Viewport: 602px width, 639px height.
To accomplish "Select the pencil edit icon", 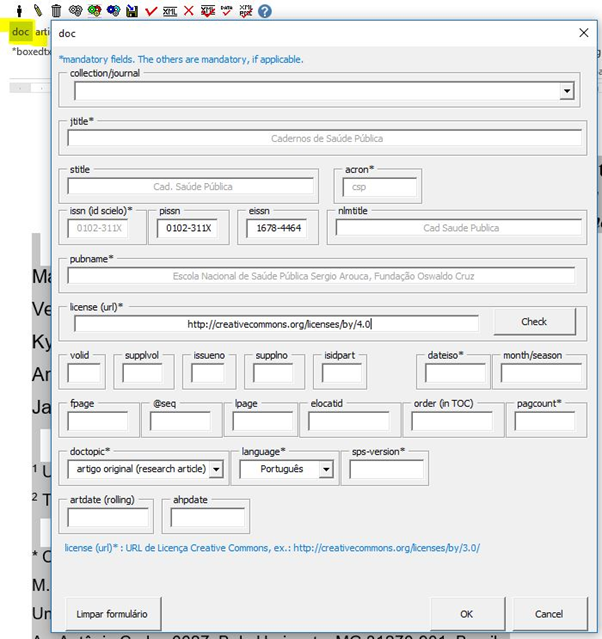I will (x=38, y=11).
